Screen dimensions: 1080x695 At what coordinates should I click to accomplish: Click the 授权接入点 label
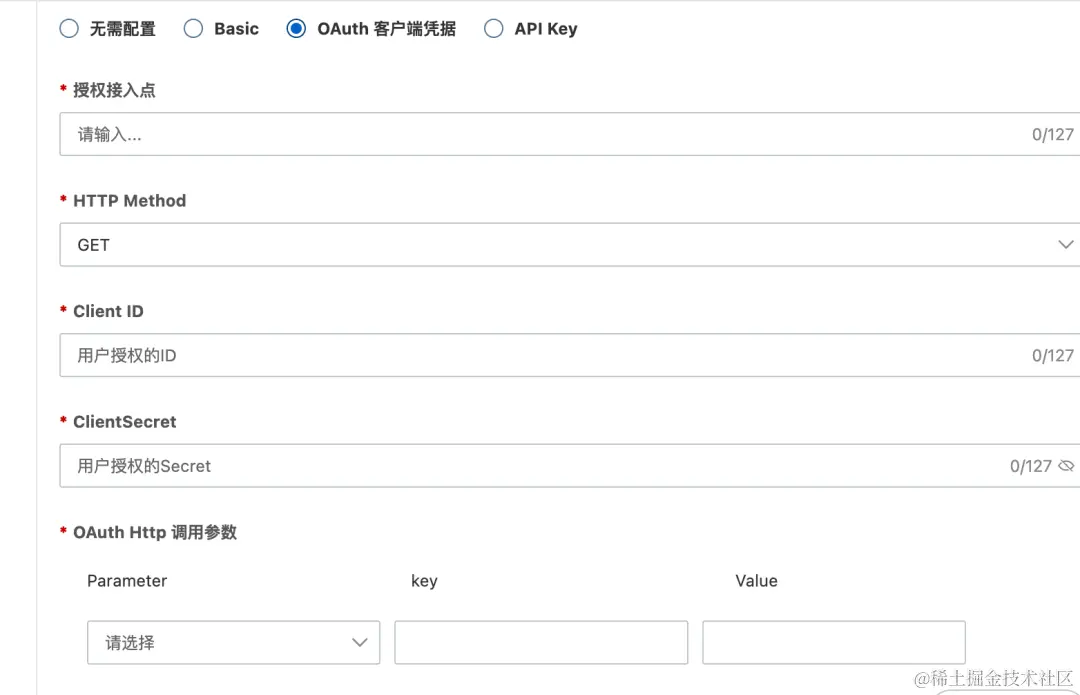pyautogui.click(x=114, y=90)
